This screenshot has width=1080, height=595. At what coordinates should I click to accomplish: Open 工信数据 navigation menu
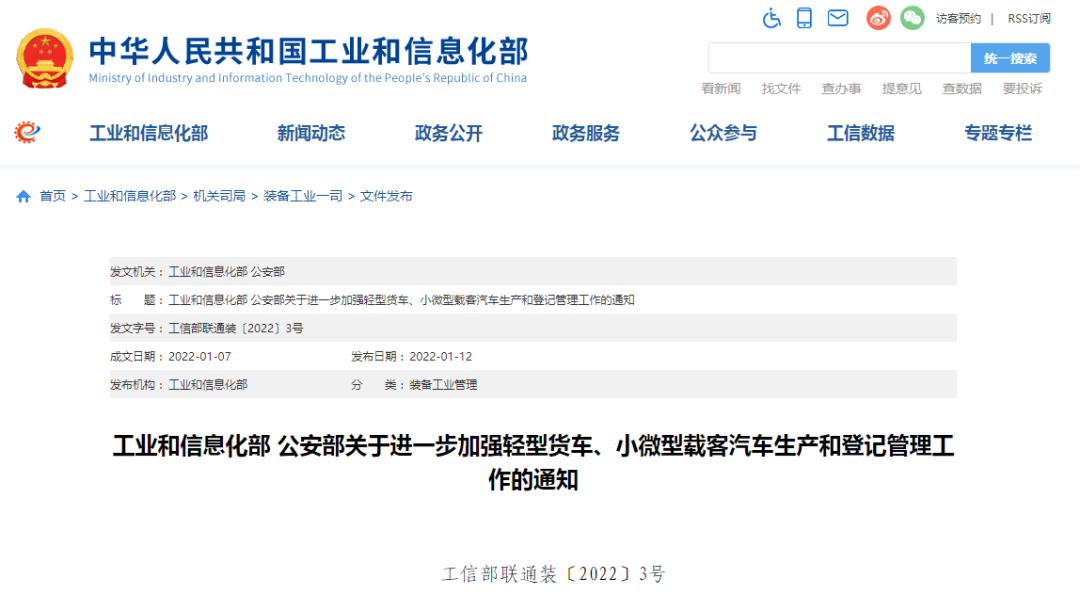[861, 133]
